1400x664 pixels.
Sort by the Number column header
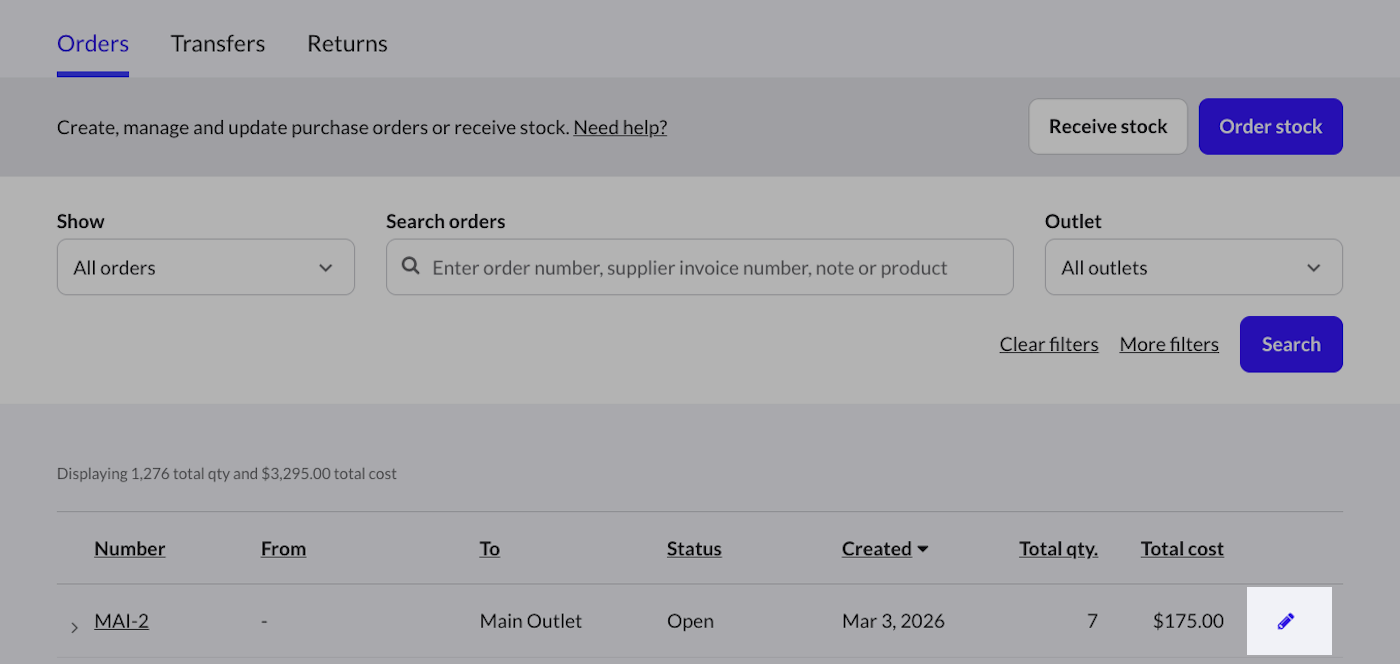coord(130,549)
